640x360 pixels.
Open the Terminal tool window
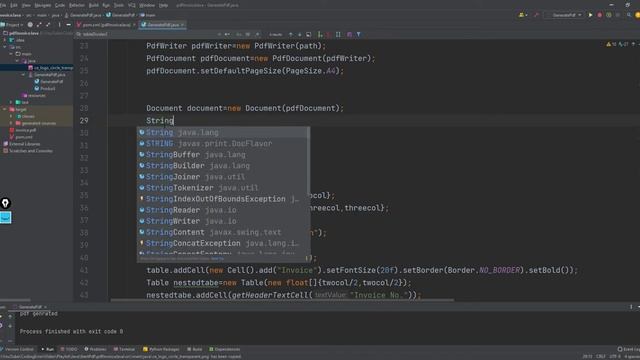click(124, 349)
